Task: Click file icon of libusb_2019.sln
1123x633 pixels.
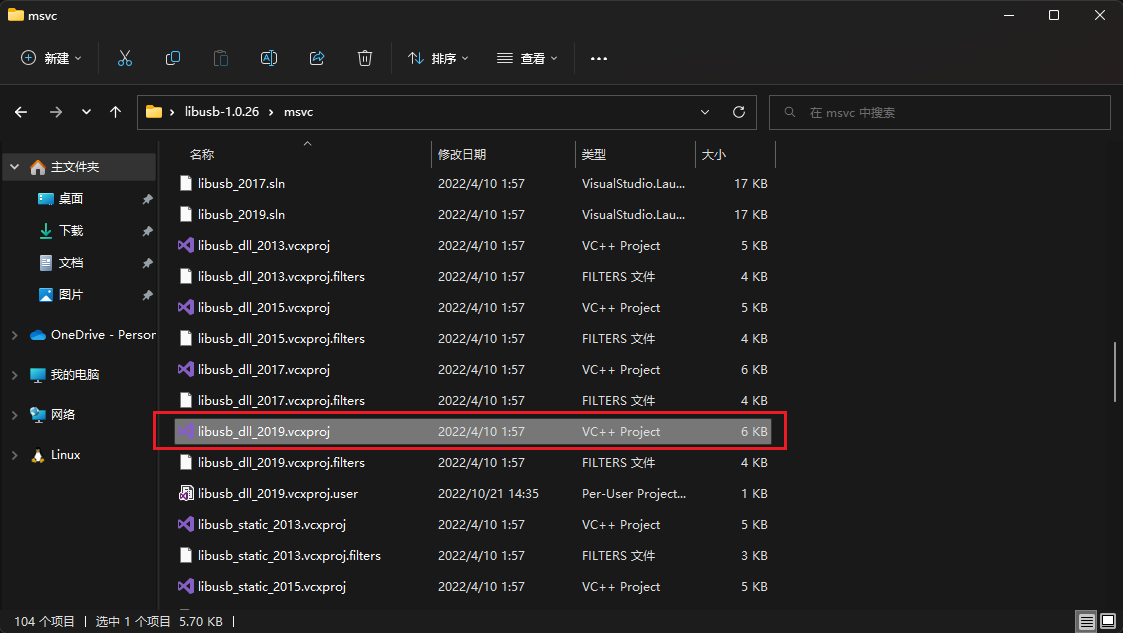Action: click(185, 214)
